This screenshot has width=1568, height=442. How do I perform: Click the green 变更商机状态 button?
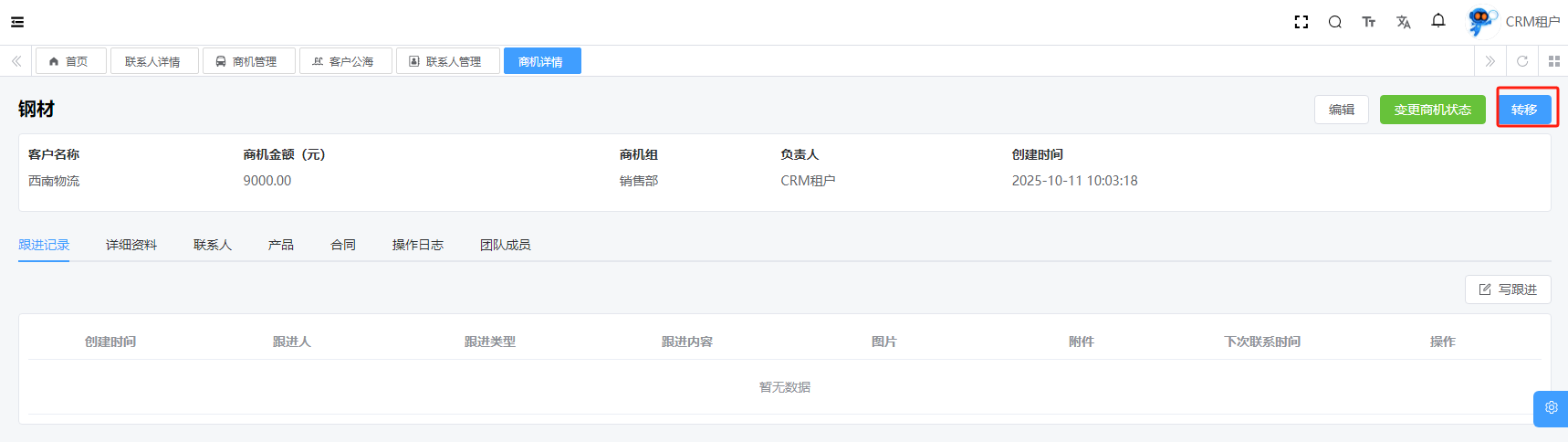[1432, 110]
